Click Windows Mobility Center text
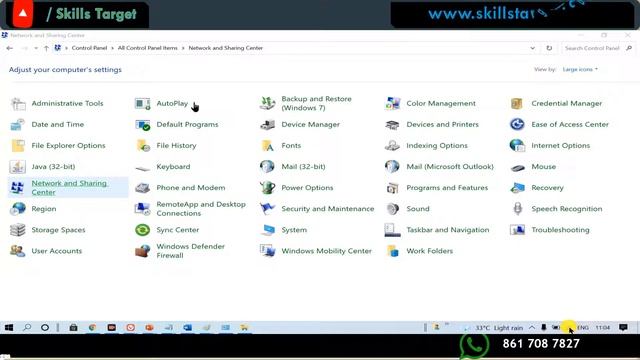This screenshot has width=640, height=360. click(327, 251)
